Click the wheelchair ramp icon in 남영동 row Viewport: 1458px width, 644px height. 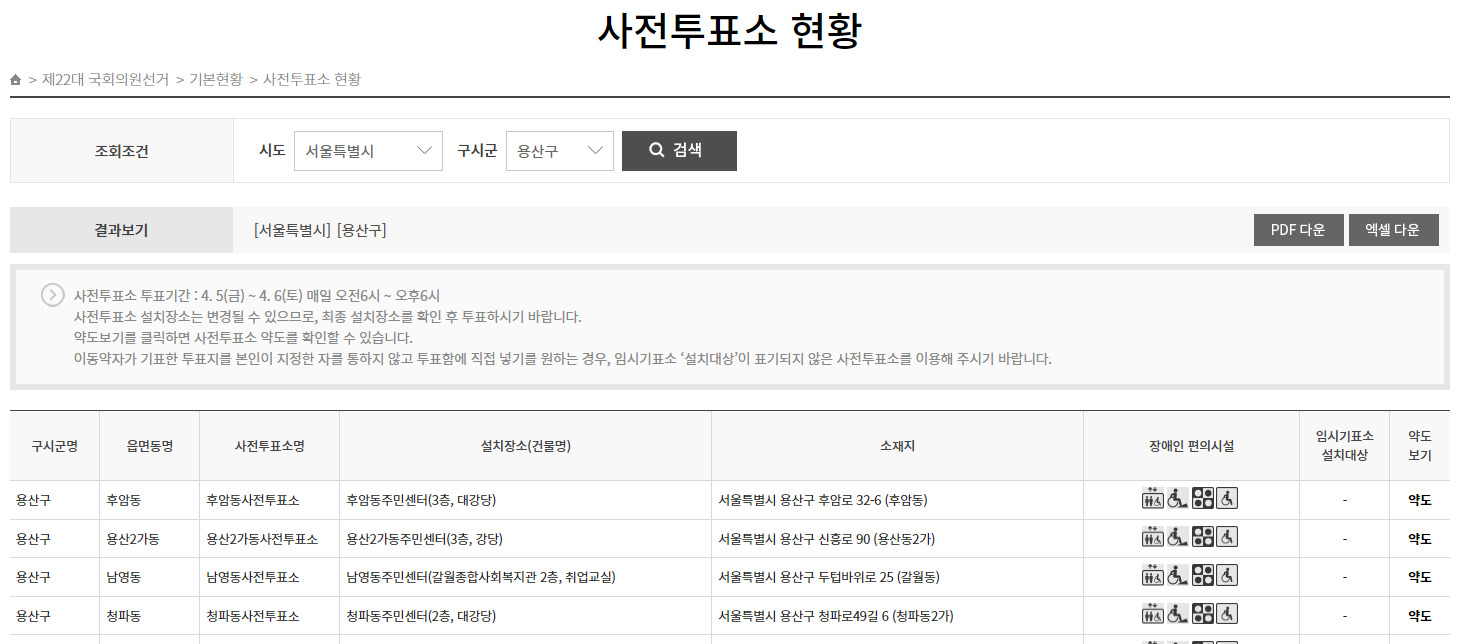tap(1177, 576)
